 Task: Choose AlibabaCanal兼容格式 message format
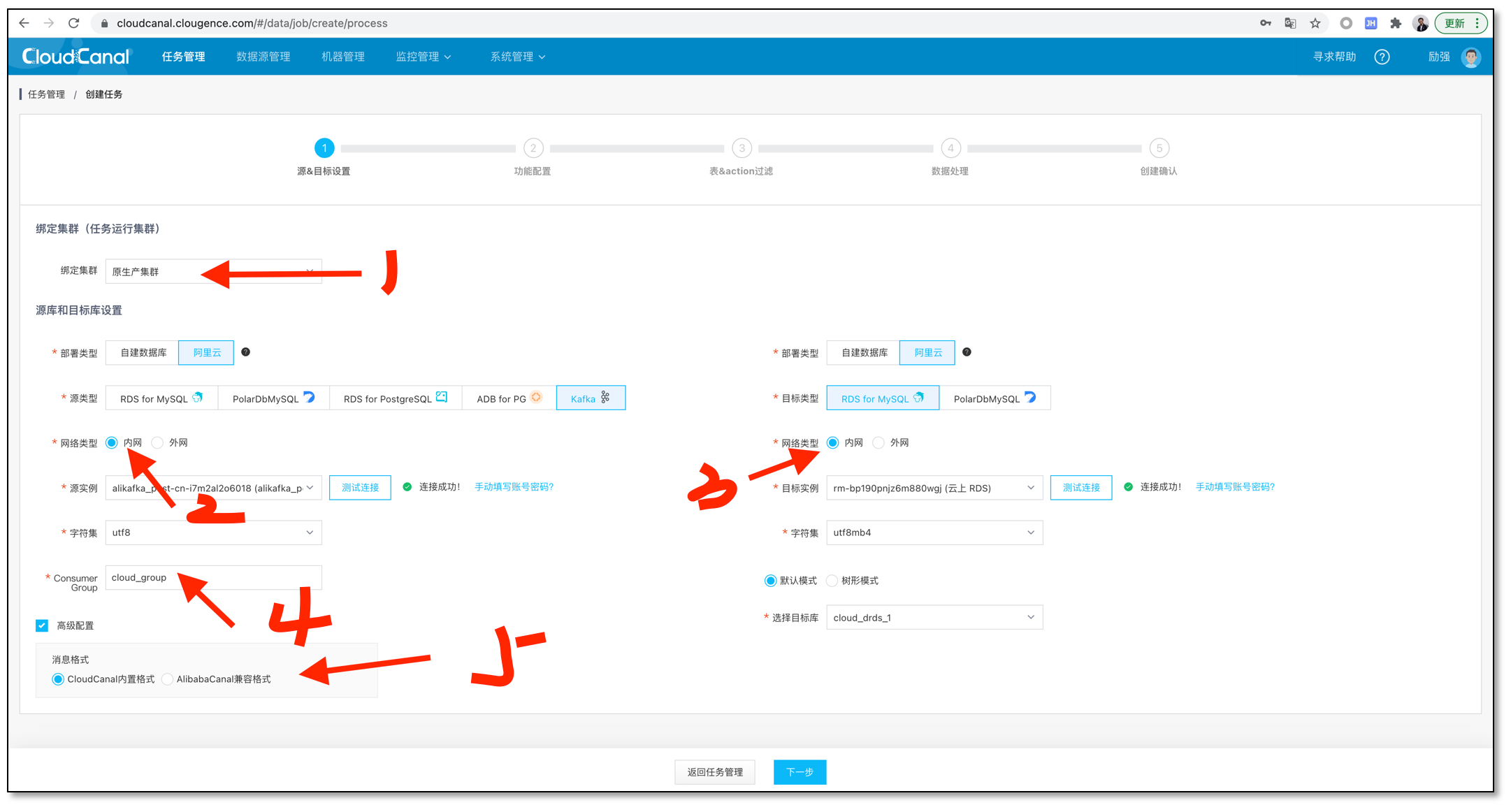[168, 679]
